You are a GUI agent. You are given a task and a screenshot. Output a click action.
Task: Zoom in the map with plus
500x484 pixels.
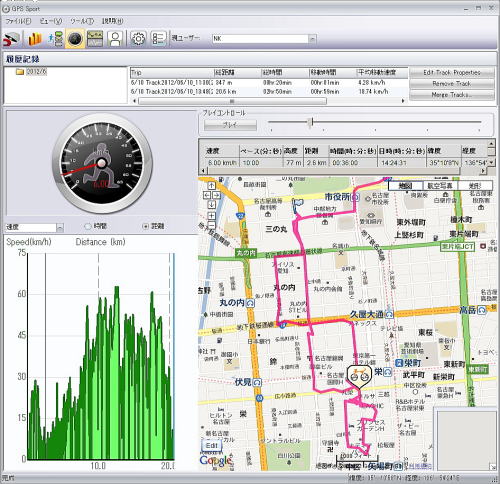[x=211, y=216]
